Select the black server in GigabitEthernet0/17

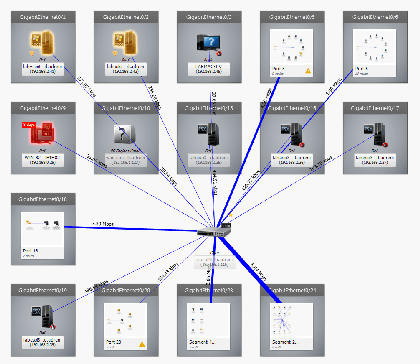point(375,134)
